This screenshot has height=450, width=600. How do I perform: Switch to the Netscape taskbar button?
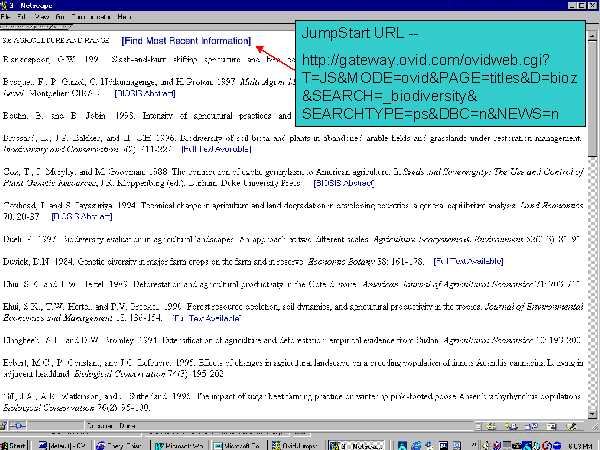[356, 445]
